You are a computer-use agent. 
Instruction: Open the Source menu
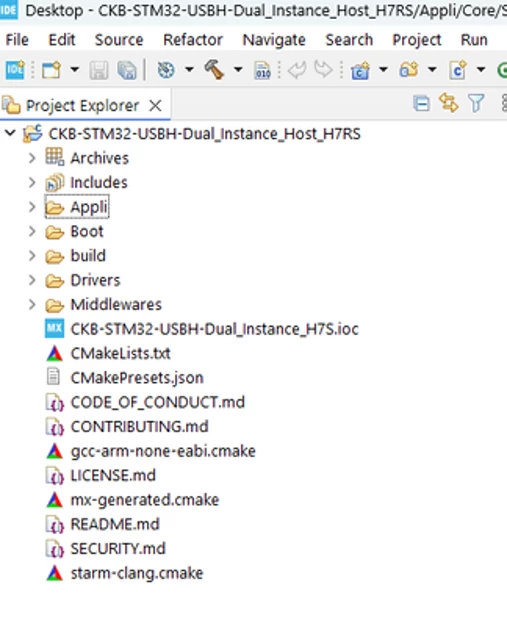(x=119, y=40)
